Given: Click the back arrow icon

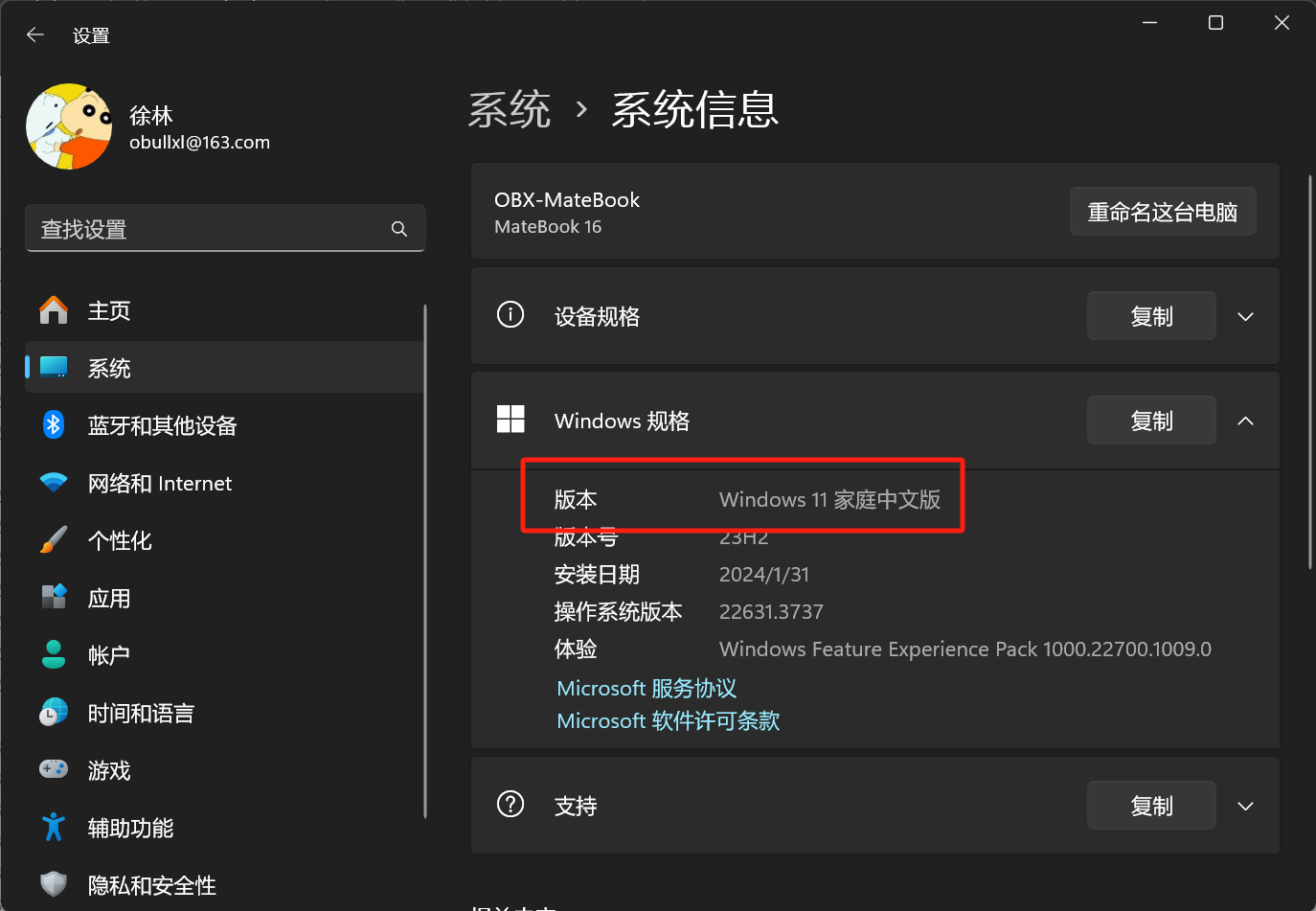Looking at the screenshot, I should pyautogui.click(x=35, y=35).
